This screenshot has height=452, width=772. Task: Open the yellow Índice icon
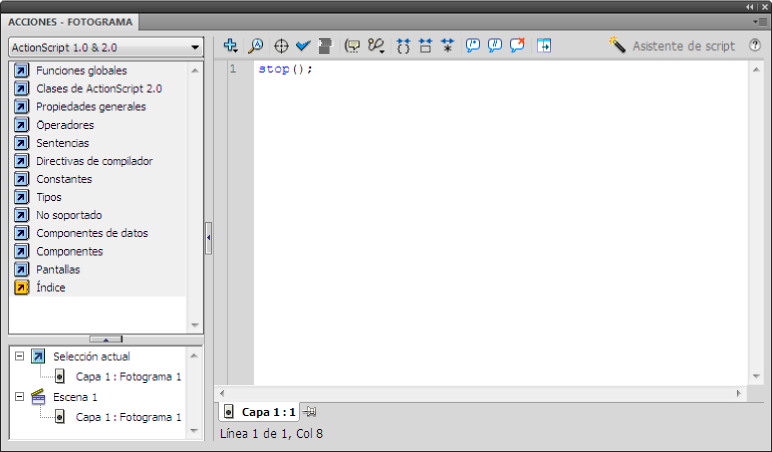click(x=21, y=287)
